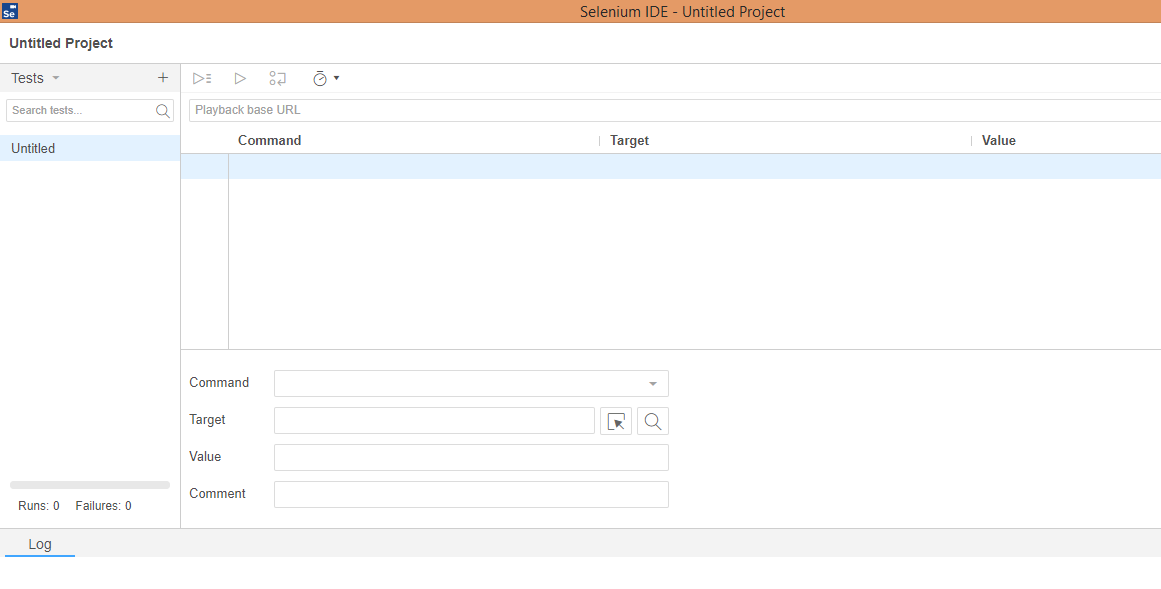Click the test run progress bar
Viewport: 1161px width, 589px height.
90,485
